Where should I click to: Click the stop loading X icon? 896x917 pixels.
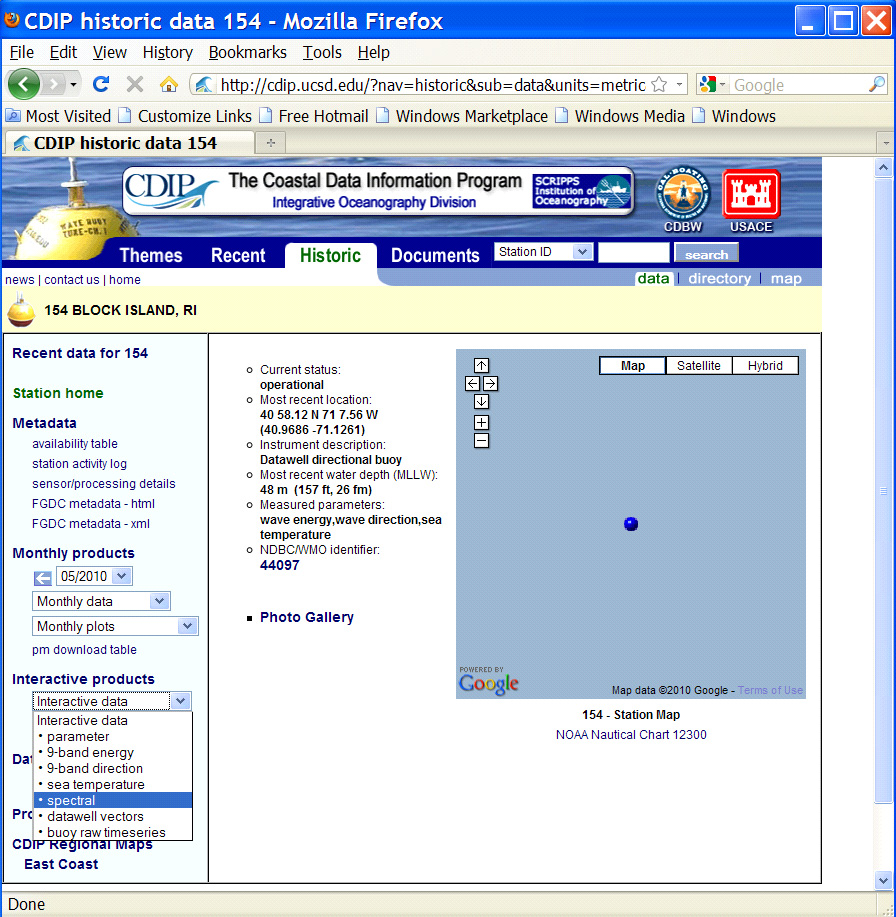135,85
